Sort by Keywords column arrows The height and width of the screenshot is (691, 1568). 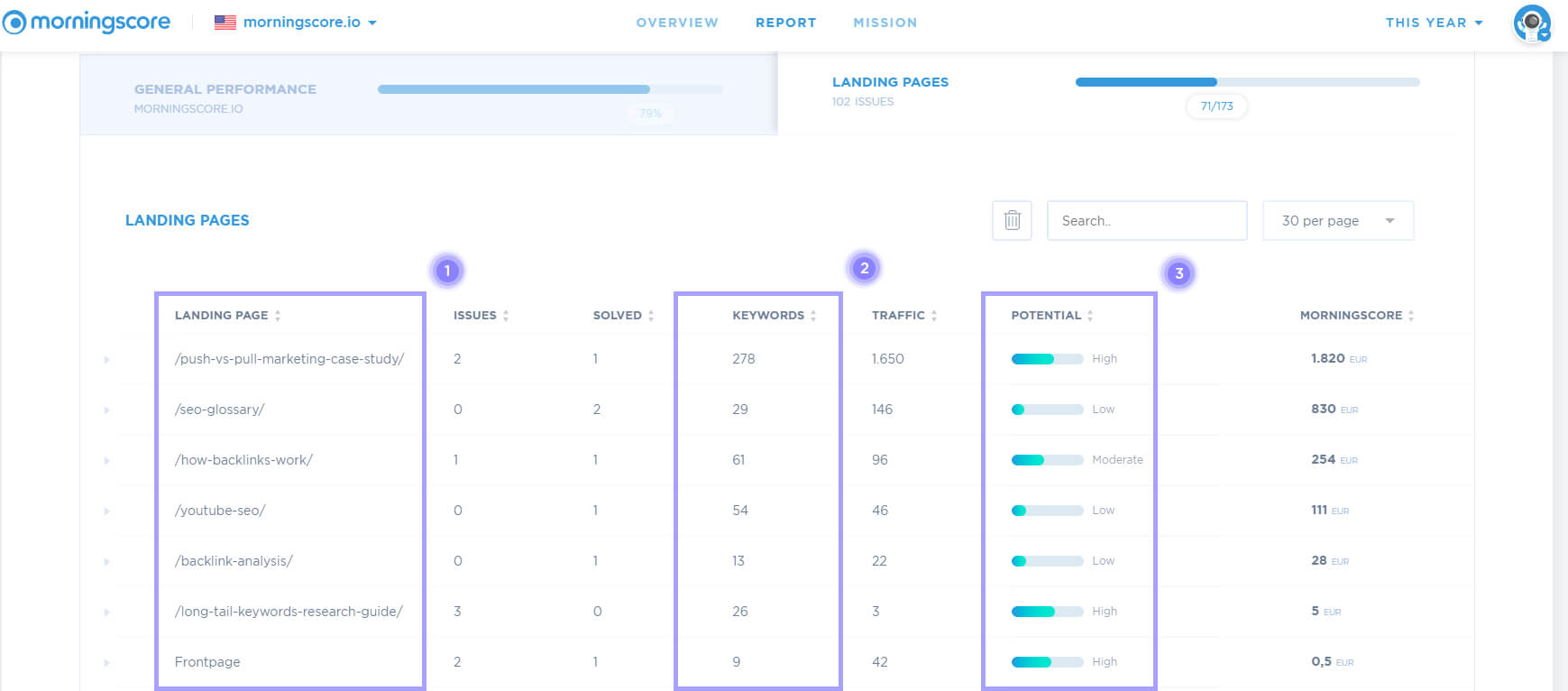point(813,316)
